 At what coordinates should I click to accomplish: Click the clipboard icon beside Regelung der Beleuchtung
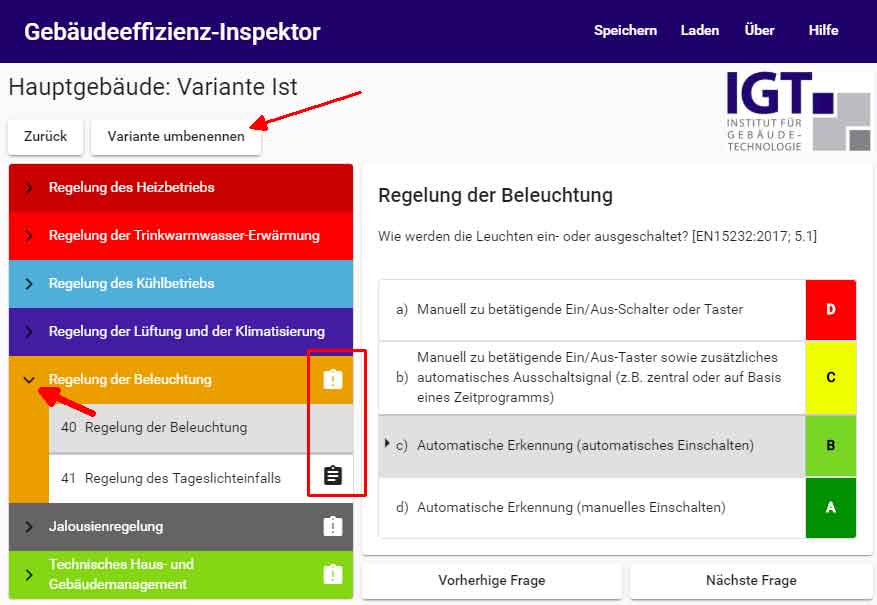tap(333, 380)
